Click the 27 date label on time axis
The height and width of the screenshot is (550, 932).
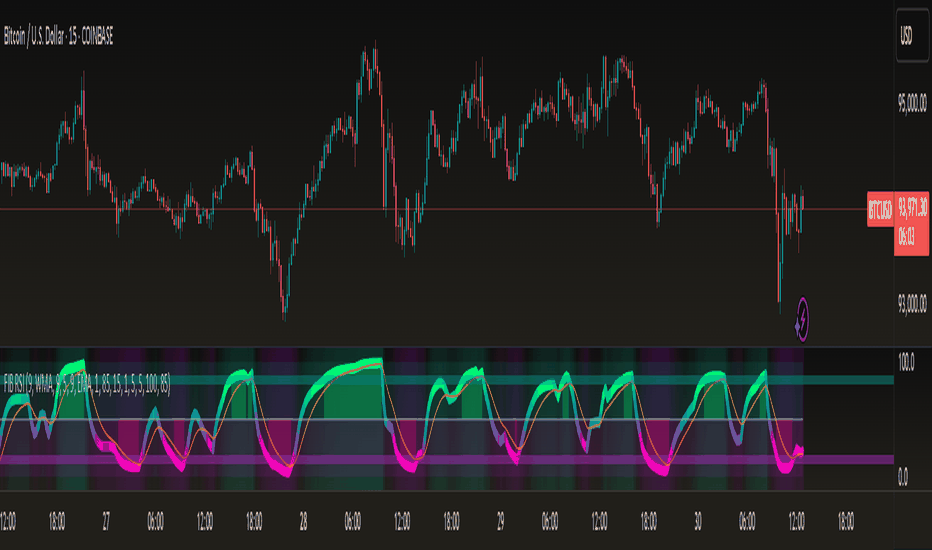[106, 522]
